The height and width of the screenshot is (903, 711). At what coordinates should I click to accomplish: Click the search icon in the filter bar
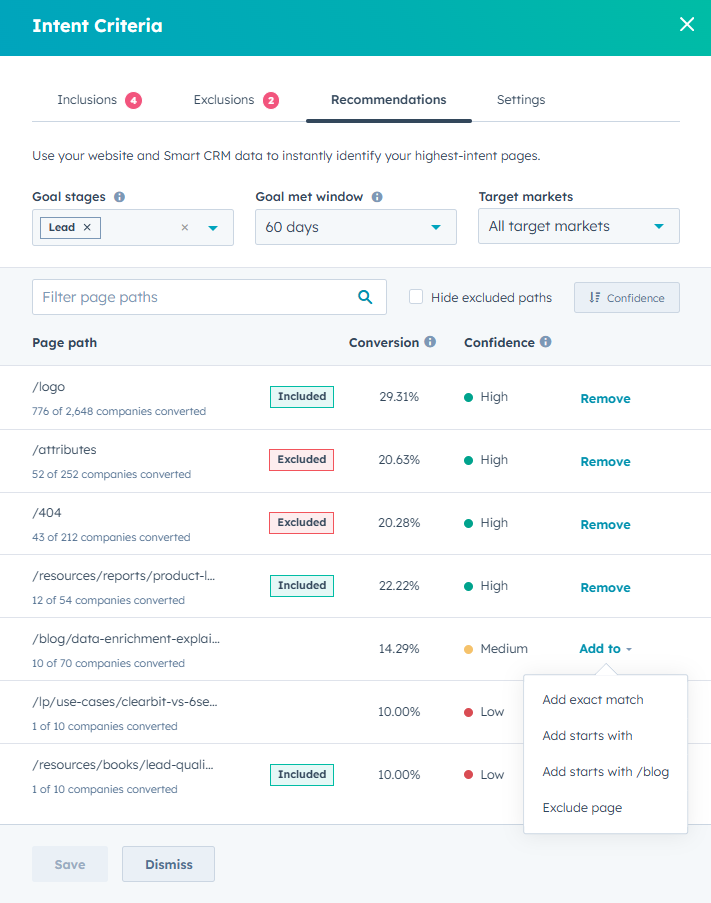pos(365,297)
